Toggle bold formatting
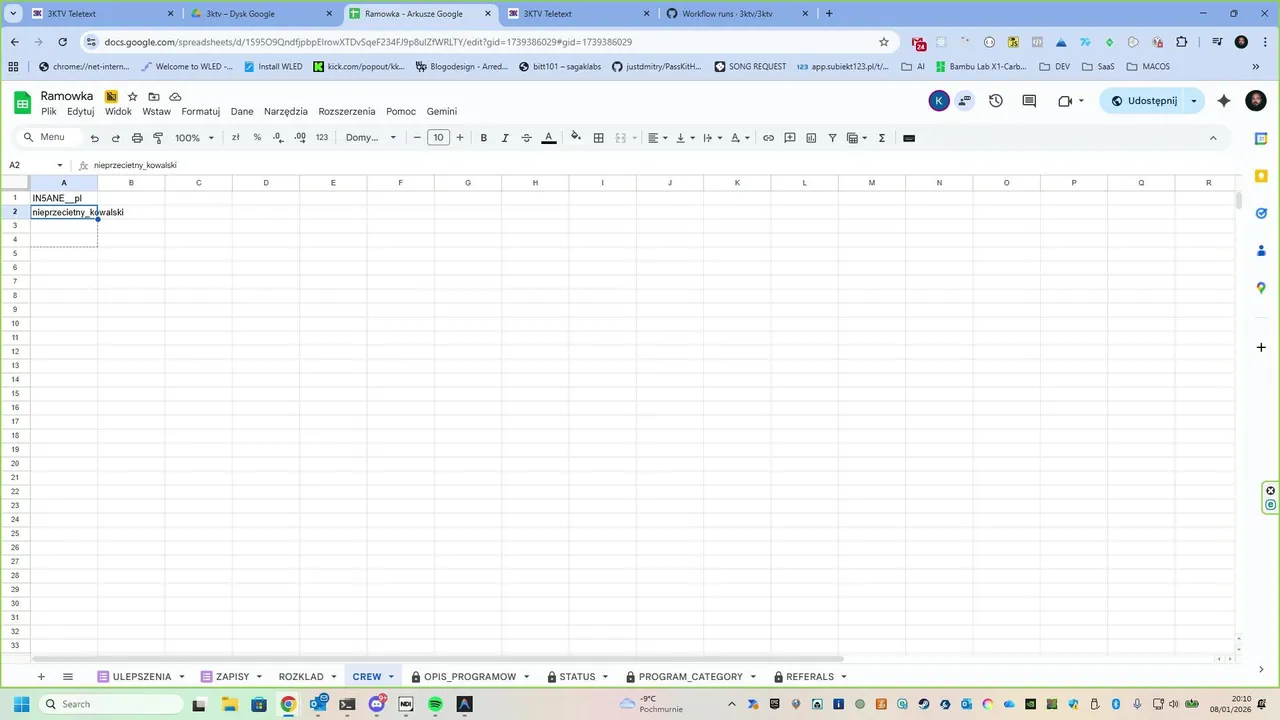This screenshot has height=720, width=1280. tap(484, 138)
